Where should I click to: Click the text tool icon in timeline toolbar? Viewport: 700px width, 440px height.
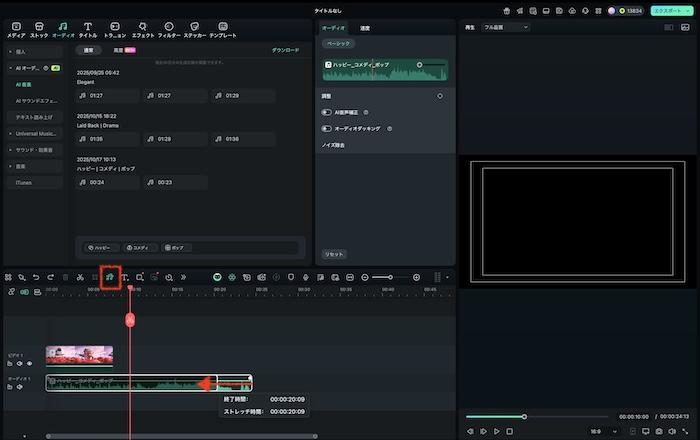pos(125,277)
